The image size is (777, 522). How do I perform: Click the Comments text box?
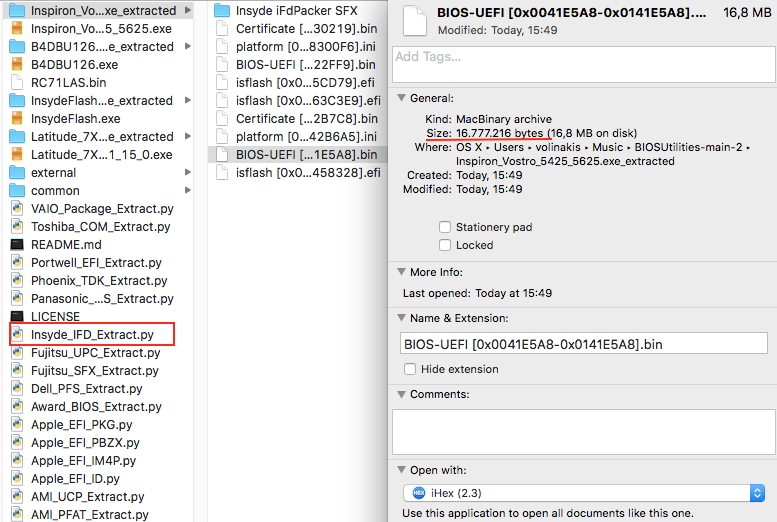[584, 432]
